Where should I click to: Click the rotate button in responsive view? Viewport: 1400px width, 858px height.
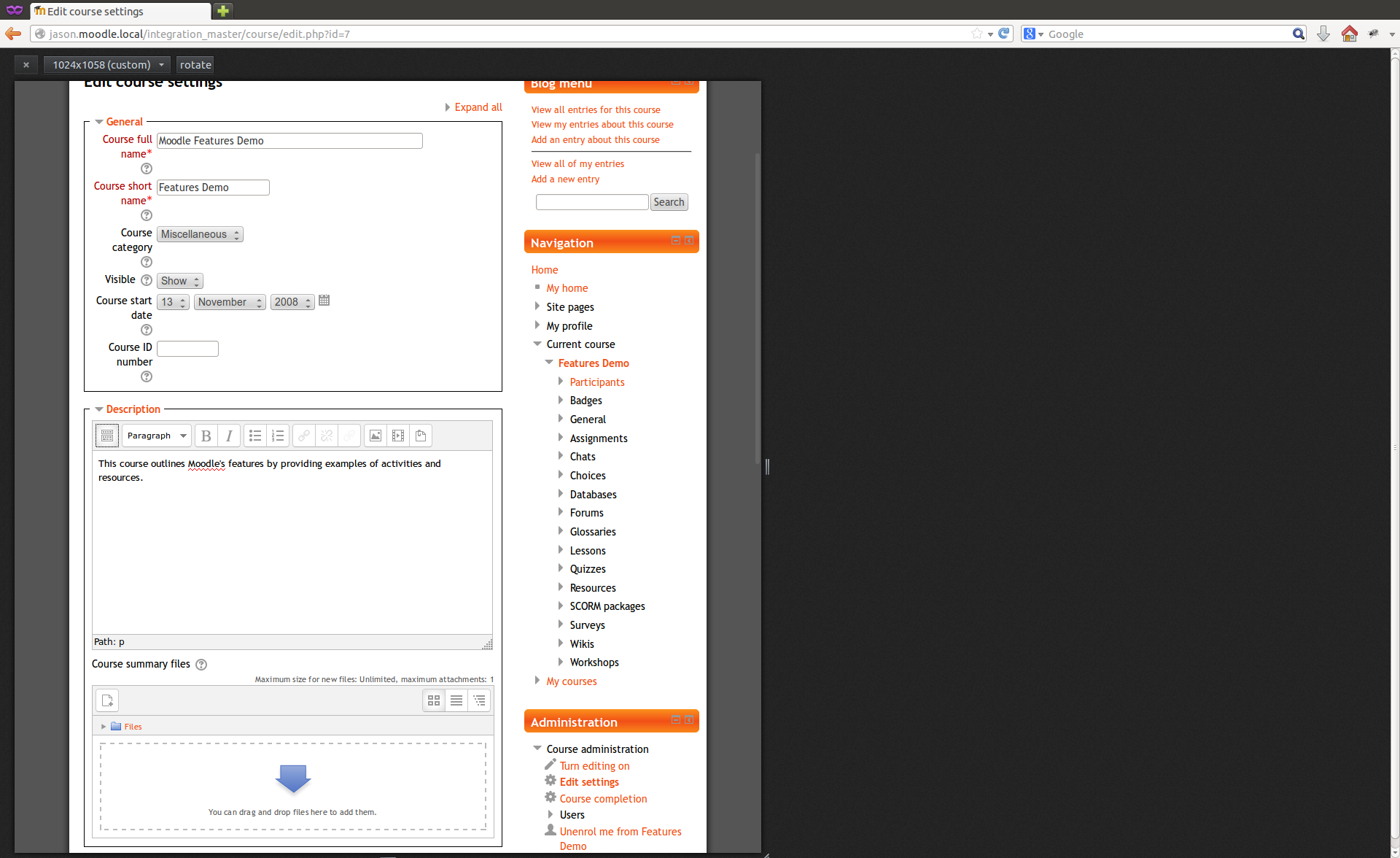[195, 64]
